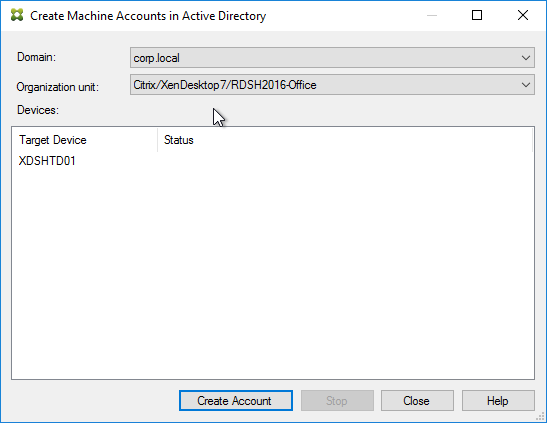Click the Organization unit label

point(58,87)
